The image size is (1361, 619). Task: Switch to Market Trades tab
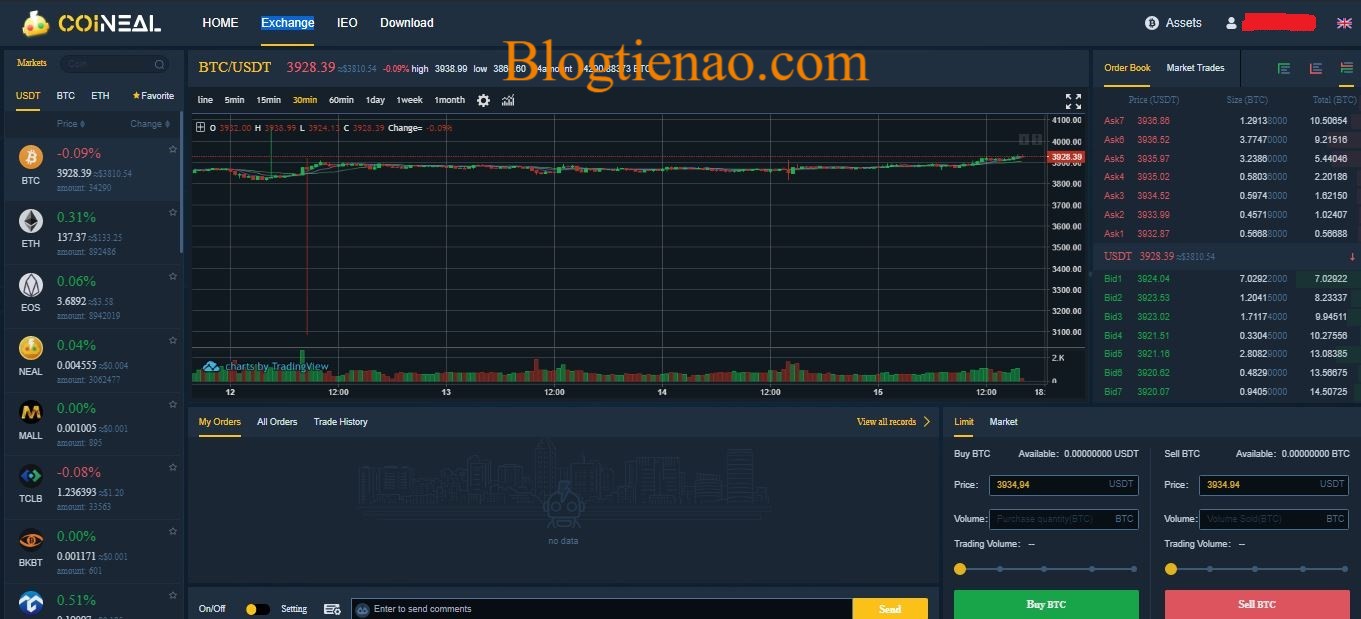click(x=1195, y=68)
